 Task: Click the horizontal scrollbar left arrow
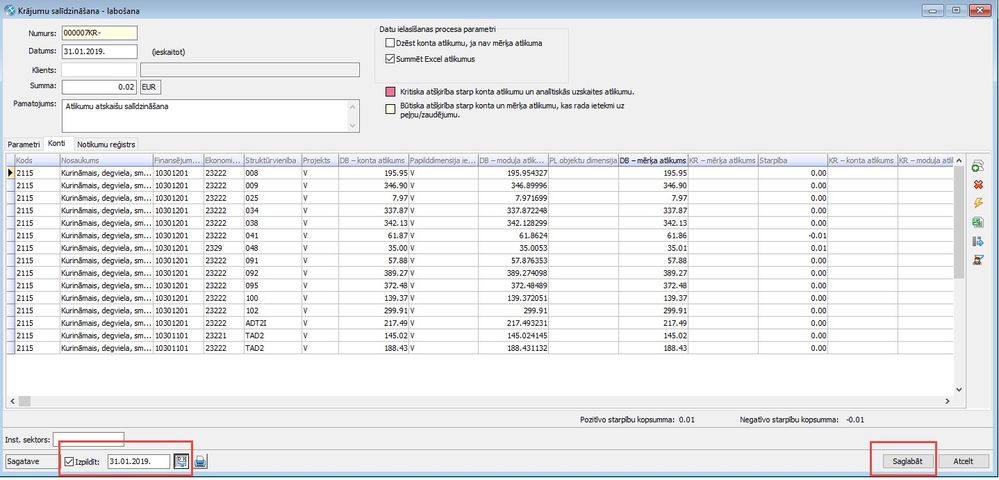click(x=11, y=401)
